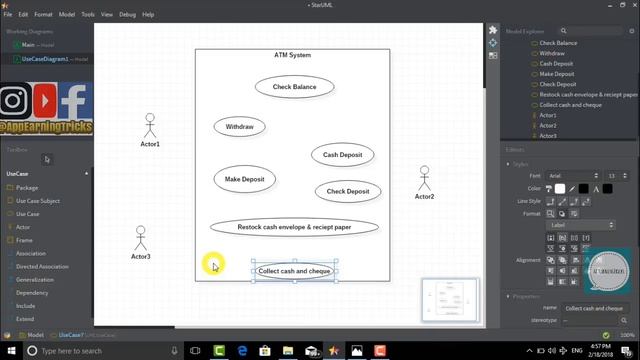Pick the Association tool in Toolbox
The width and height of the screenshot is (640, 360).
point(31,253)
